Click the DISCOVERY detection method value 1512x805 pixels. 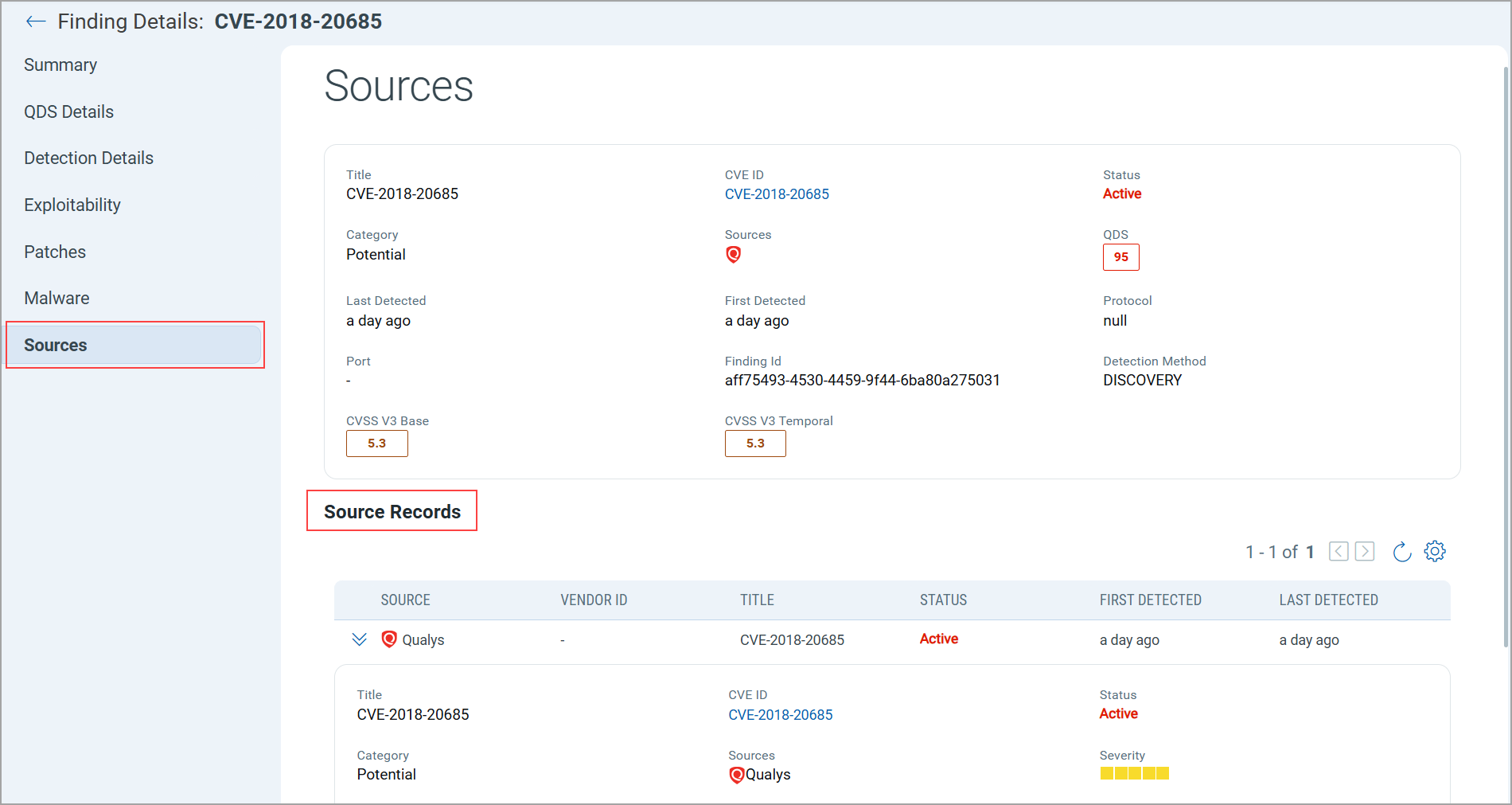(x=1142, y=381)
